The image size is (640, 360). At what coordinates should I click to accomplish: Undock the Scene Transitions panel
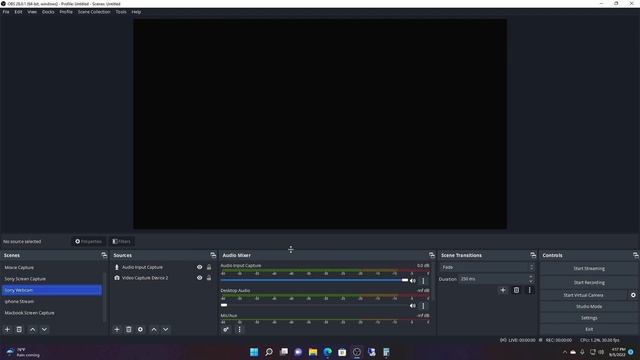(x=533, y=255)
